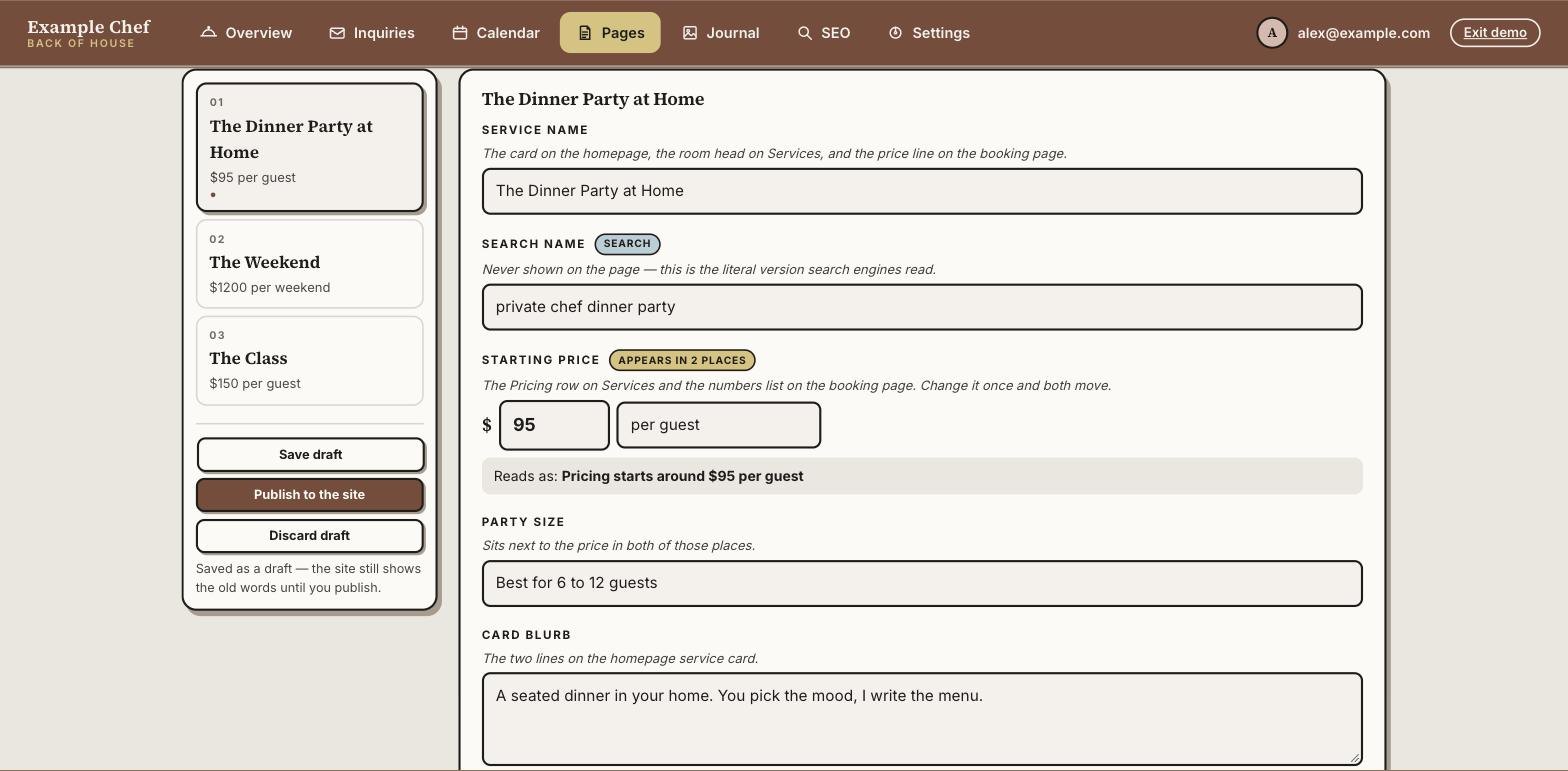Click the Settings clock icon
Screen dimensions: 1568x771
895,33
